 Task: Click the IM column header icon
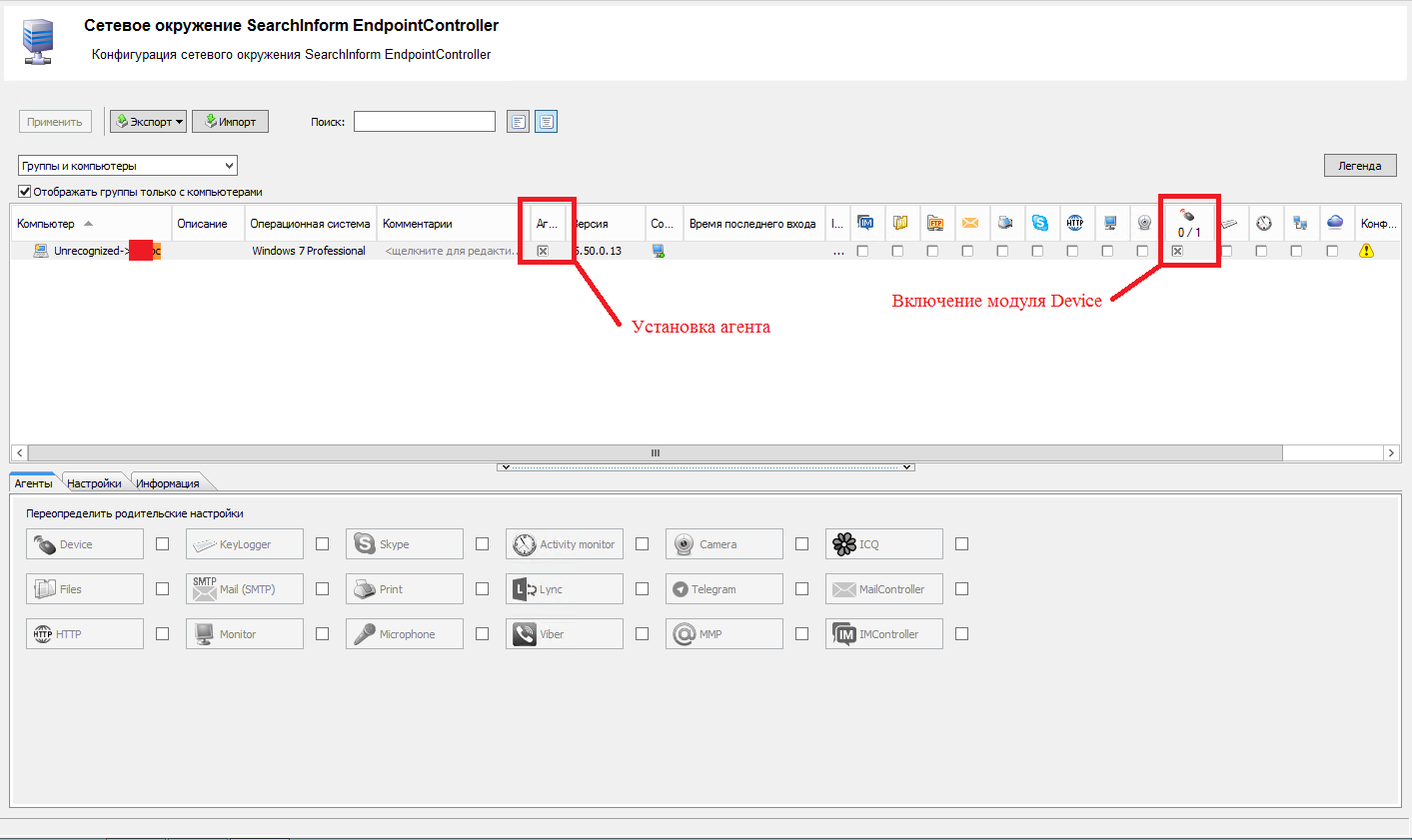tap(865, 223)
